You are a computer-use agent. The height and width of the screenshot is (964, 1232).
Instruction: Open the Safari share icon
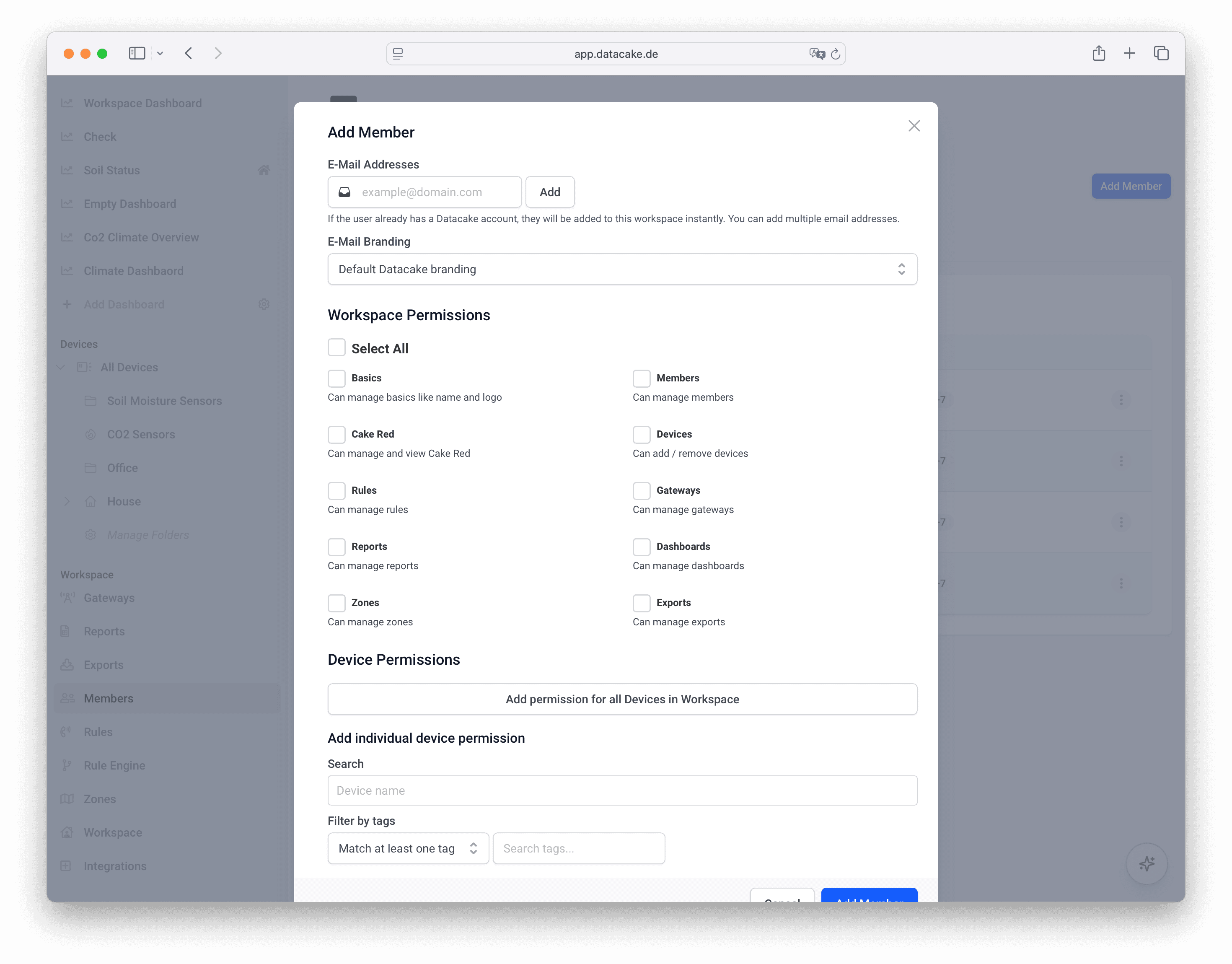tap(1098, 53)
